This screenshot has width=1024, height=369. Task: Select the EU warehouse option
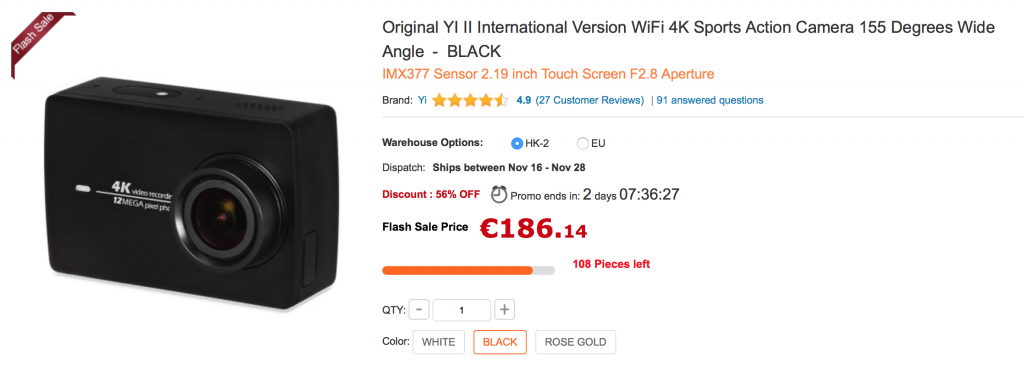(x=583, y=144)
